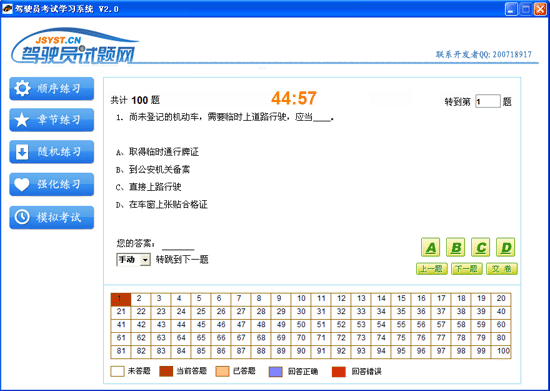
Task: Click the clock icon on 模拟考试
Action: click(22, 217)
